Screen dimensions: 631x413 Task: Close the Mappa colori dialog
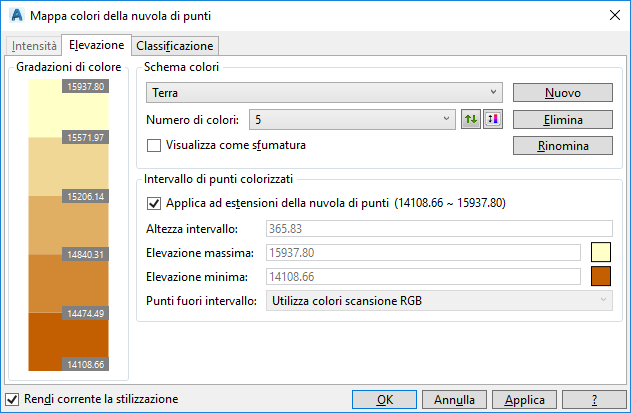615,15
